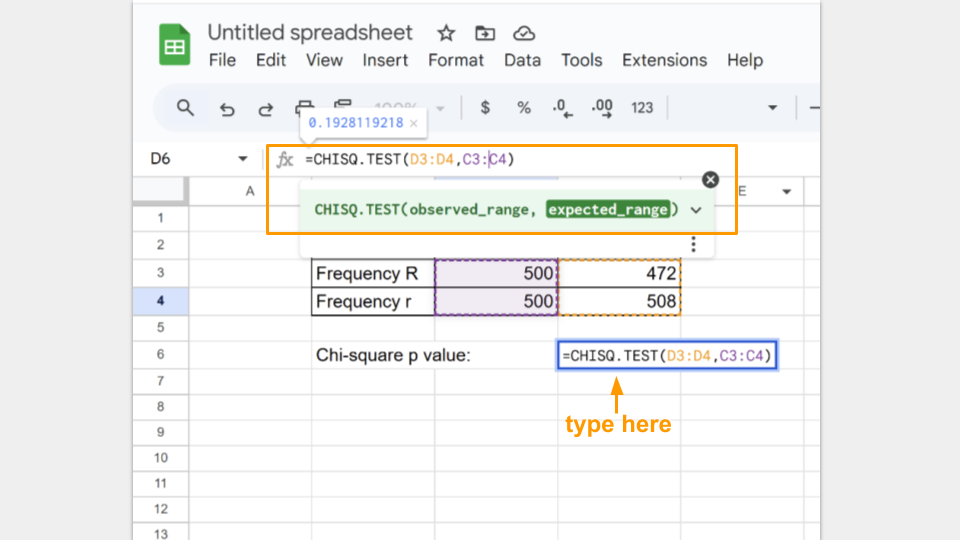Select cell containing 472
This screenshot has height=540, width=960.
(619, 273)
